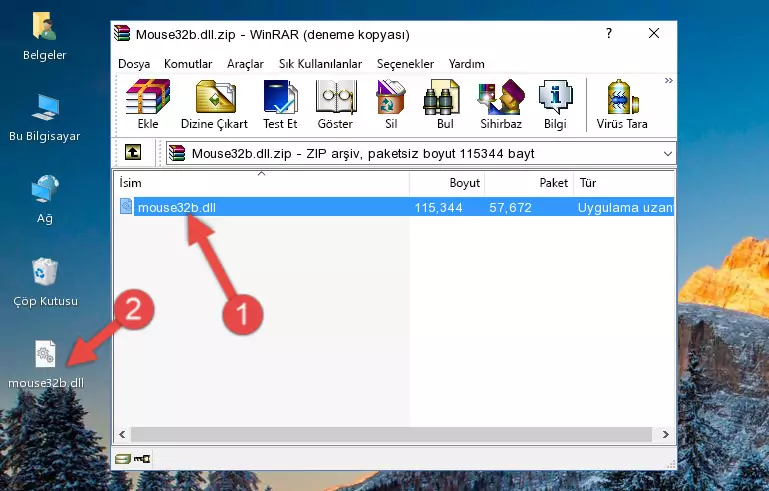Click the Sil delete icon
769x491 pixels.
tap(391, 104)
